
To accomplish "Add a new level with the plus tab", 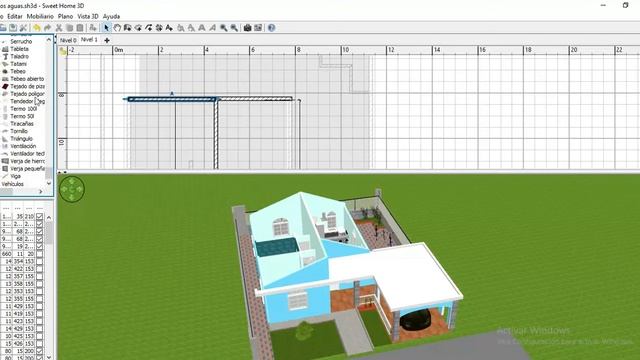I will [x=107, y=40].
